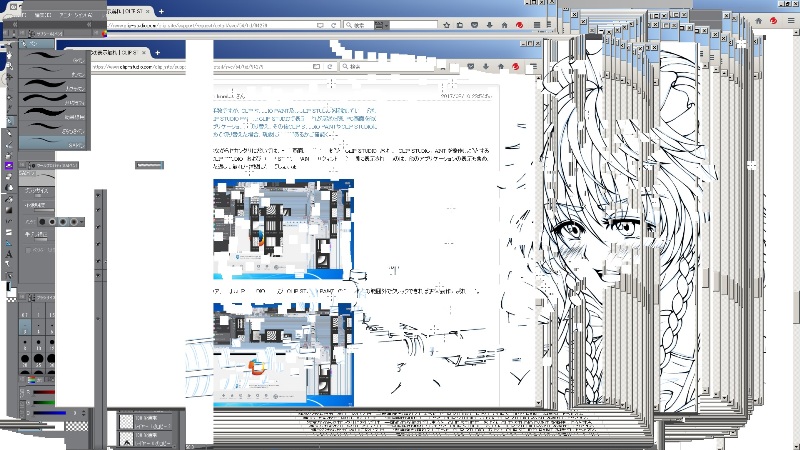Open the color wheel palette icon
Image resolution: width=800 pixels, height=450 pixels.
point(104,34)
